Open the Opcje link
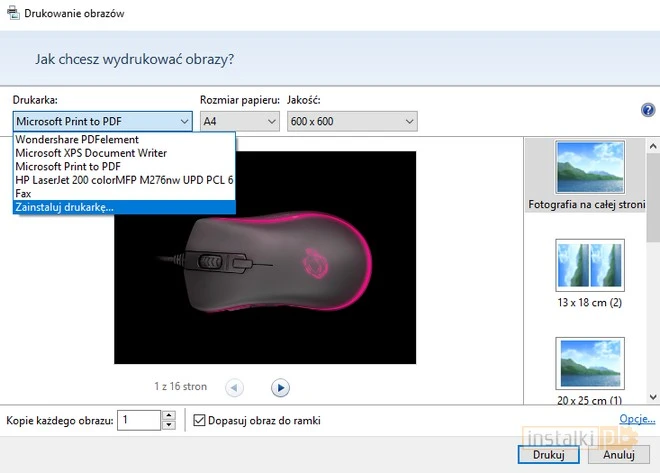The image size is (660, 473). click(637, 419)
